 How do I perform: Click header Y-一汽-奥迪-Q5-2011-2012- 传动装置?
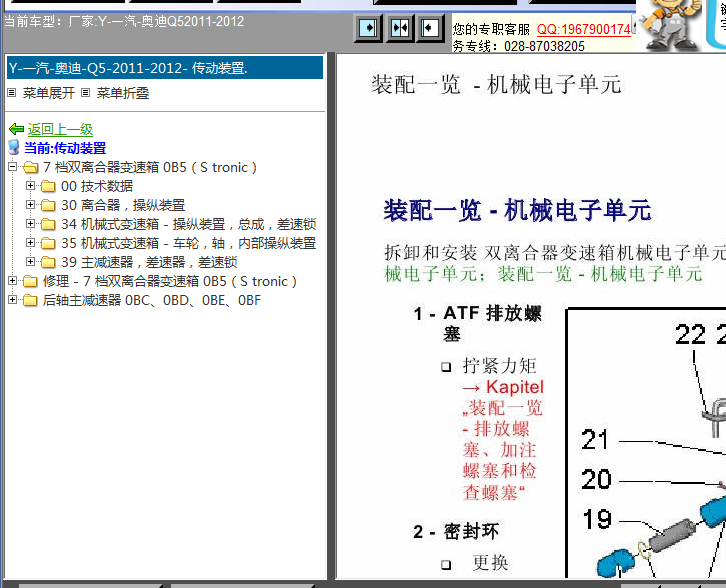click(165, 68)
